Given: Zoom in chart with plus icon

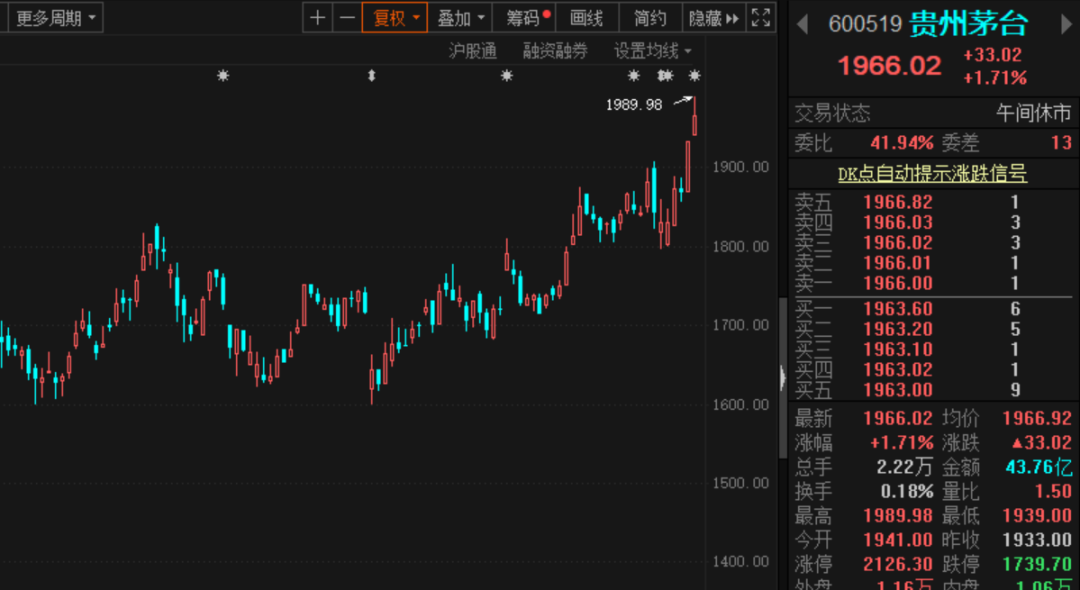Looking at the screenshot, I should pos(318,17).
